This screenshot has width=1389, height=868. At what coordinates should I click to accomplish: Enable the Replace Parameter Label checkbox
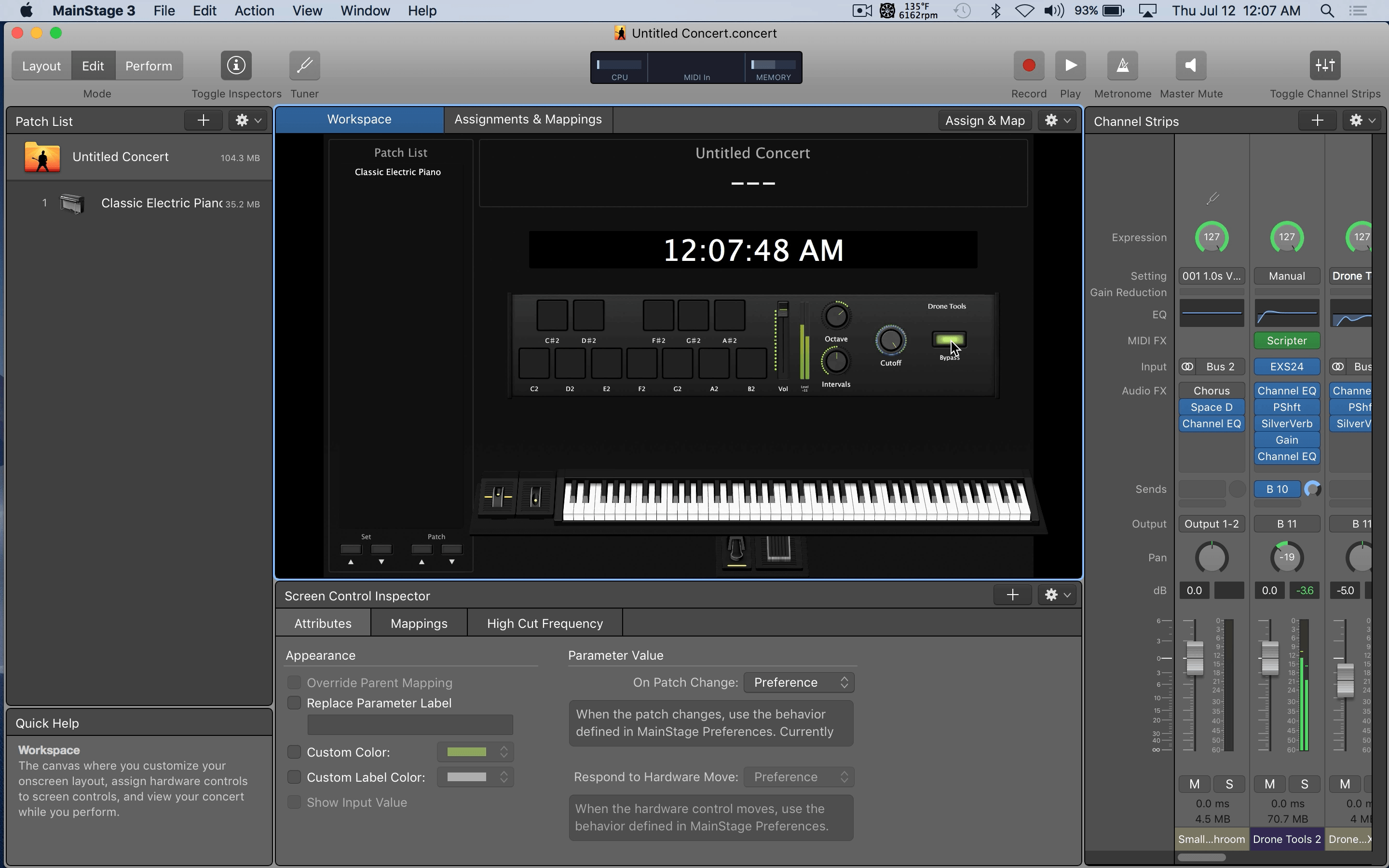[294, 703]
